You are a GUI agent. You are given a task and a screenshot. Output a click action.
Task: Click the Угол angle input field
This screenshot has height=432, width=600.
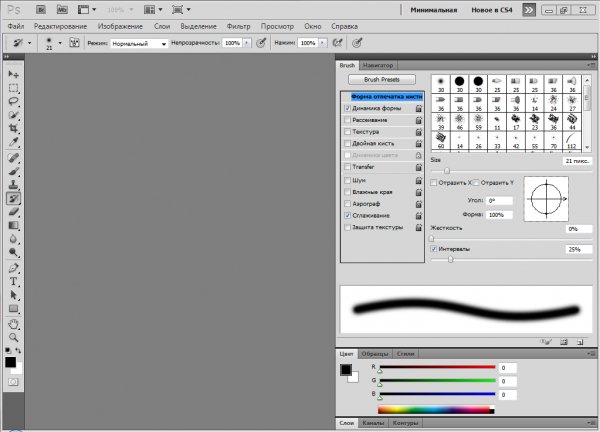pos(499,201)
